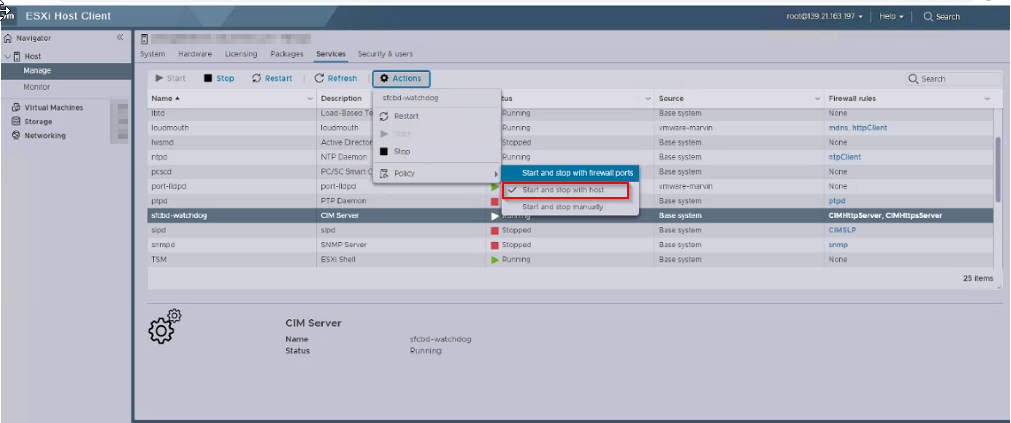The width and height of the screenshot is (1011, 423).
Task: Switch to the Packages tab
Action: coord(287,54)
